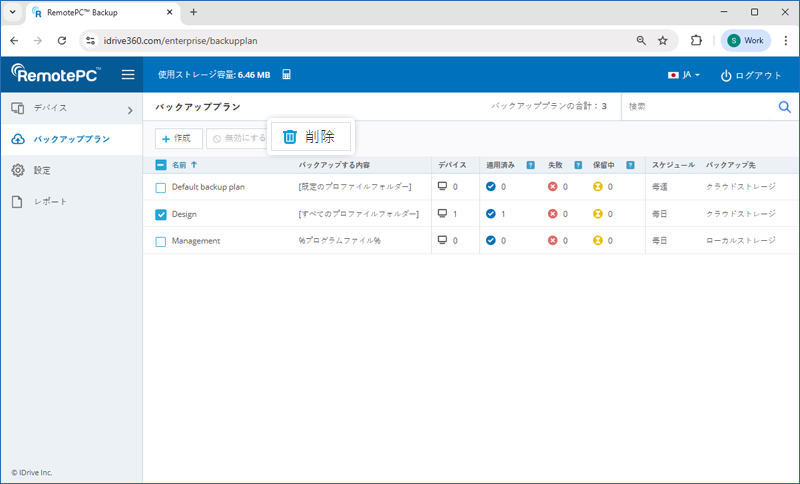Open デバイス in the sidebar
Viewport: 800px width, 484px height.
71,108
